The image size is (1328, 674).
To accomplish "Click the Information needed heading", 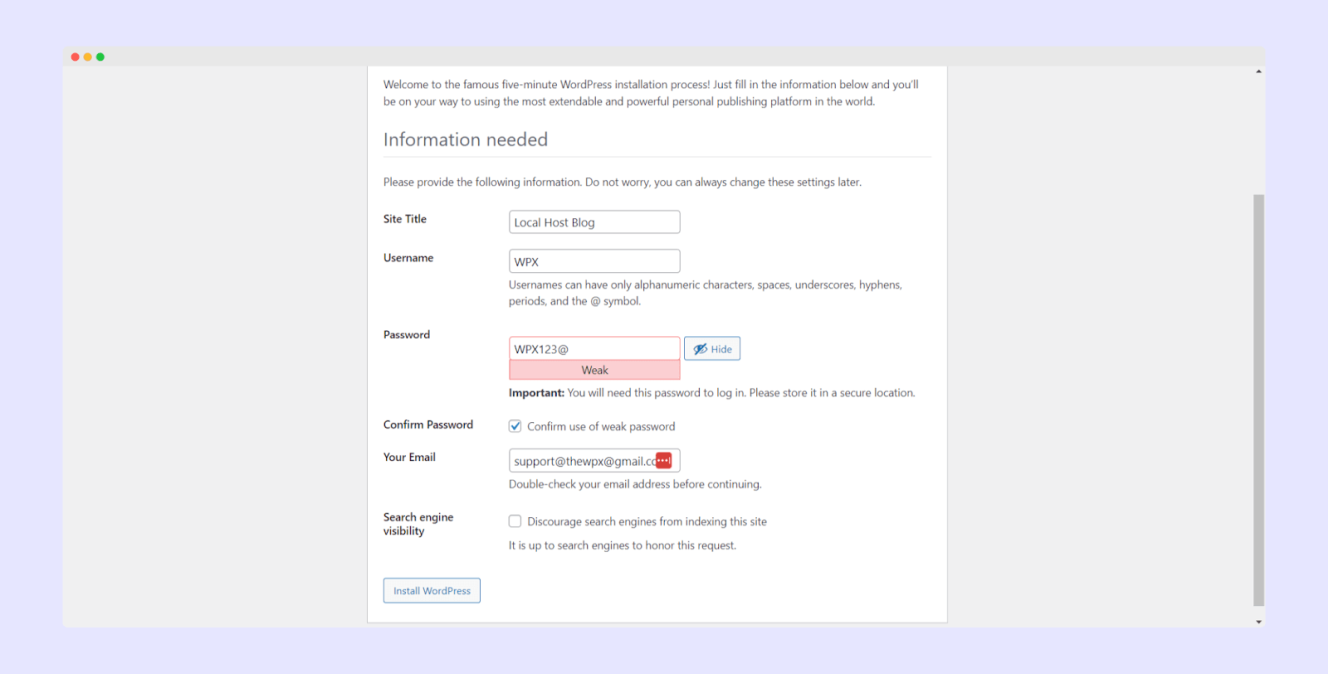I will (466, 140).
